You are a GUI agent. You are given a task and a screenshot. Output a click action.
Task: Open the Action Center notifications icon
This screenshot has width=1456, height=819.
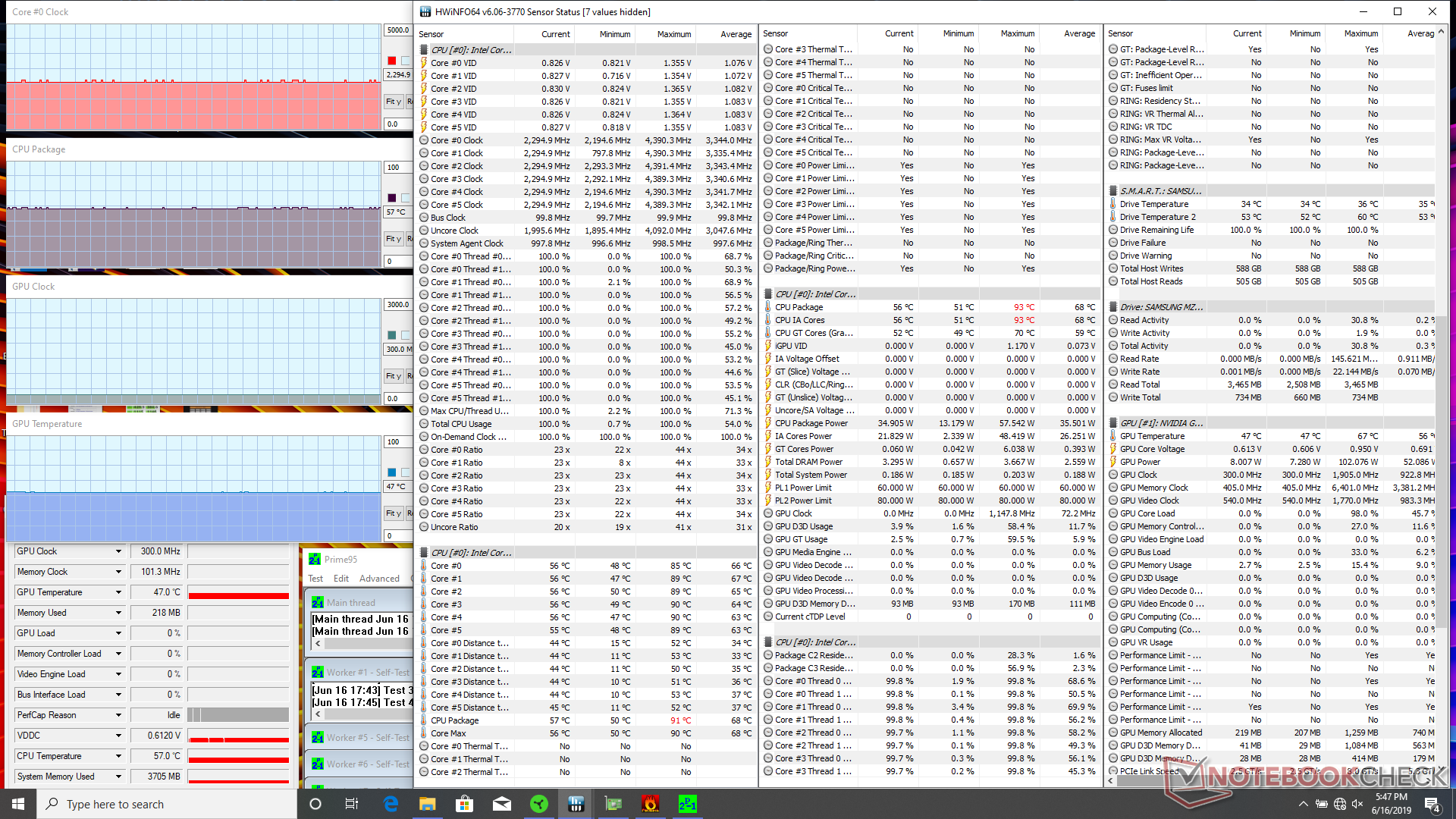coord(1432,804)
